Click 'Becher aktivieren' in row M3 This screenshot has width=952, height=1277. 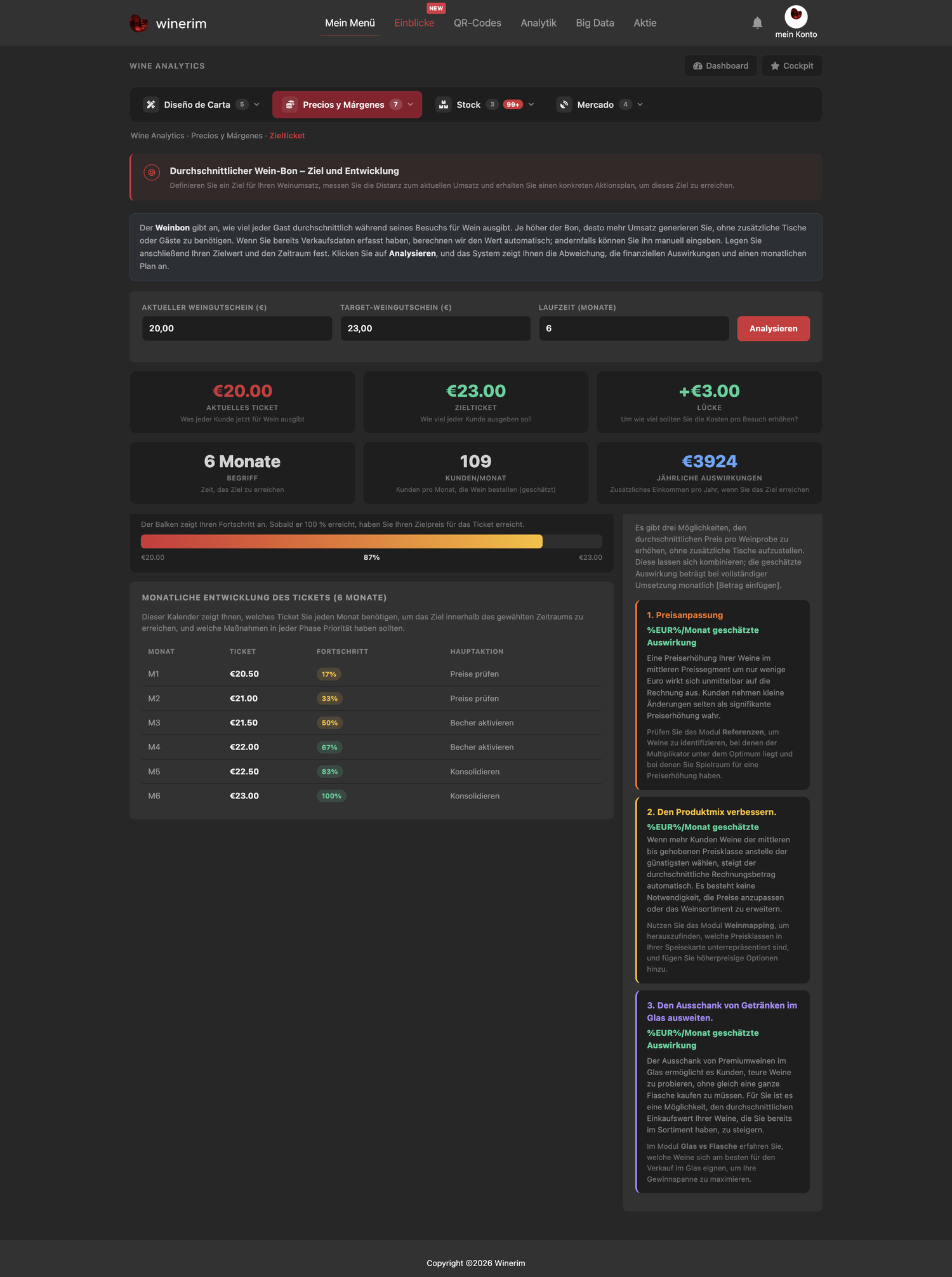tap(482, 723)
